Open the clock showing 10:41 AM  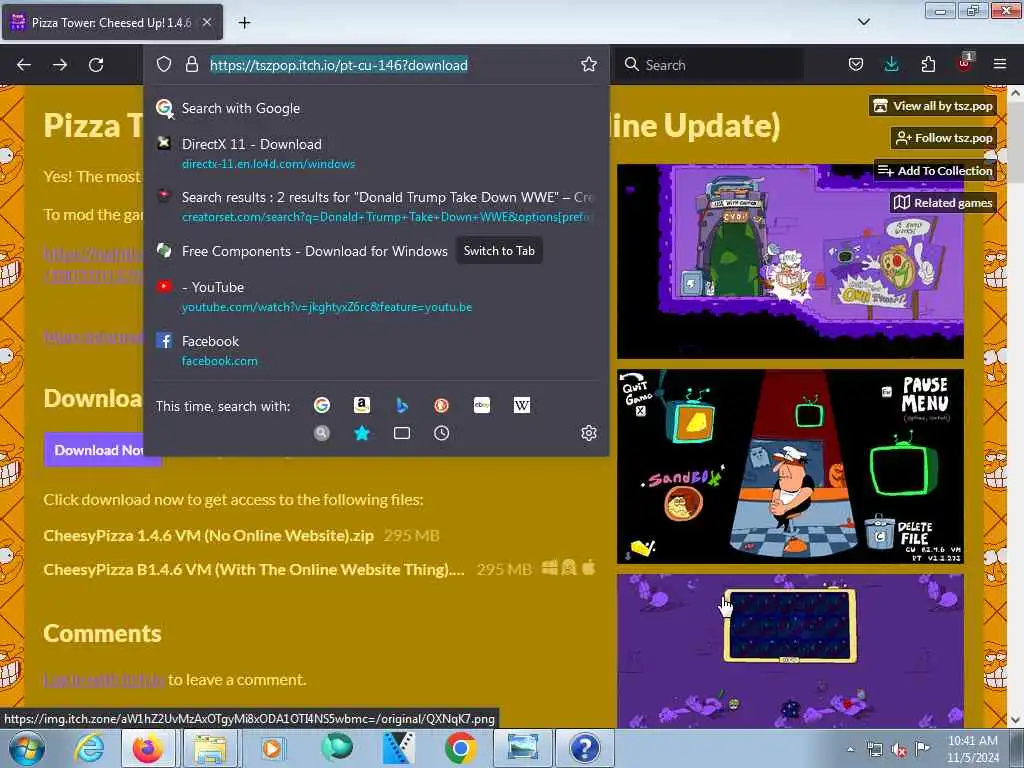pyautogui.click(x=973, y=749)
